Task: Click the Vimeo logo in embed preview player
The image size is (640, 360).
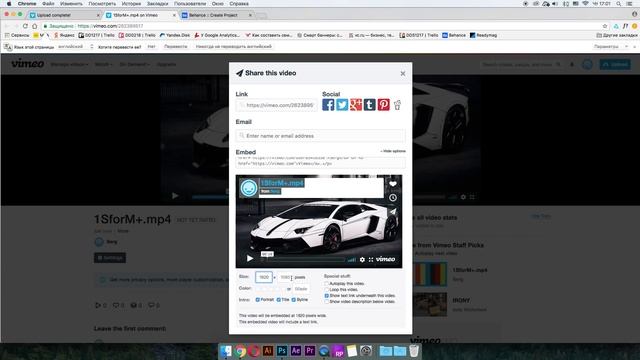Action: click(x=385, y=259)
